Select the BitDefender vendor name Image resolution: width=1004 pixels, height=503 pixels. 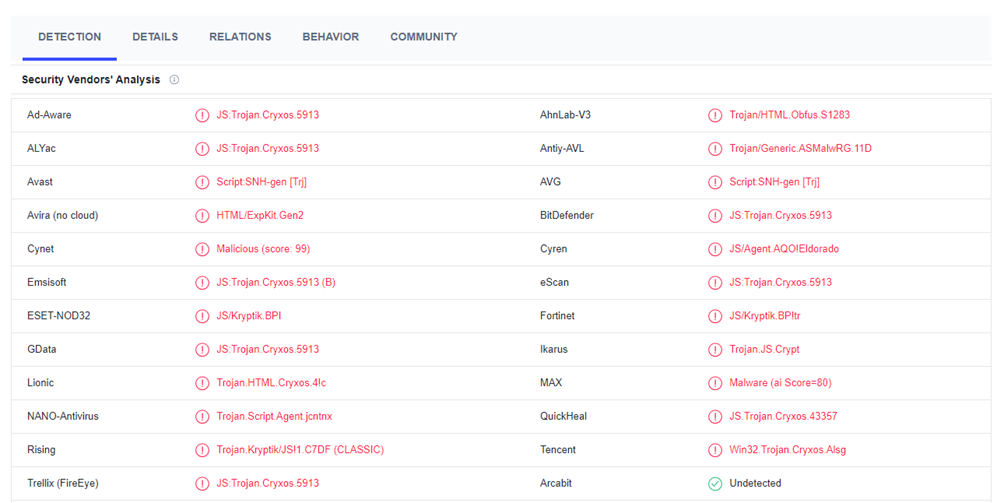pos(567,216)
